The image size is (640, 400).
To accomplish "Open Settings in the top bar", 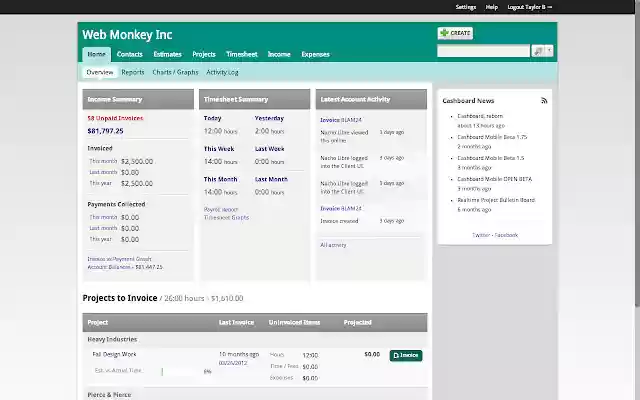I will pos(466,7).
